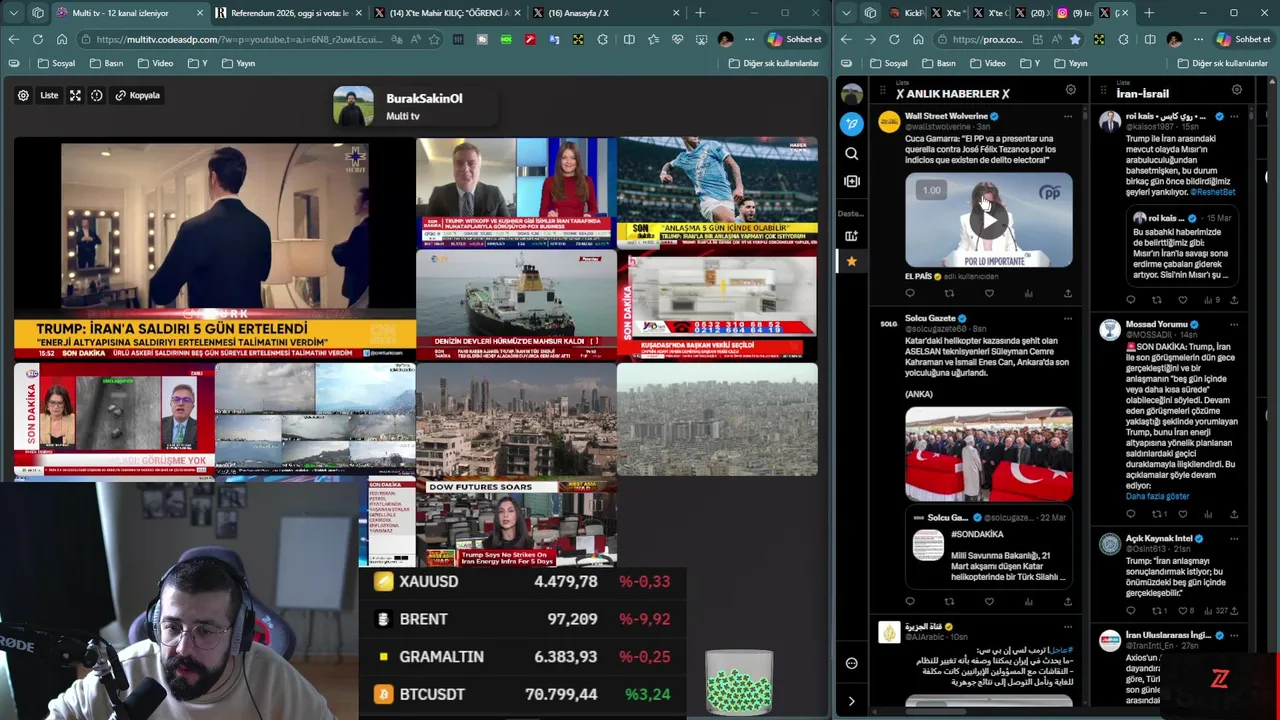Play the Wall Street Wolverine video
The width and height of the screenshot is (1280, 720).
point(989,220)
